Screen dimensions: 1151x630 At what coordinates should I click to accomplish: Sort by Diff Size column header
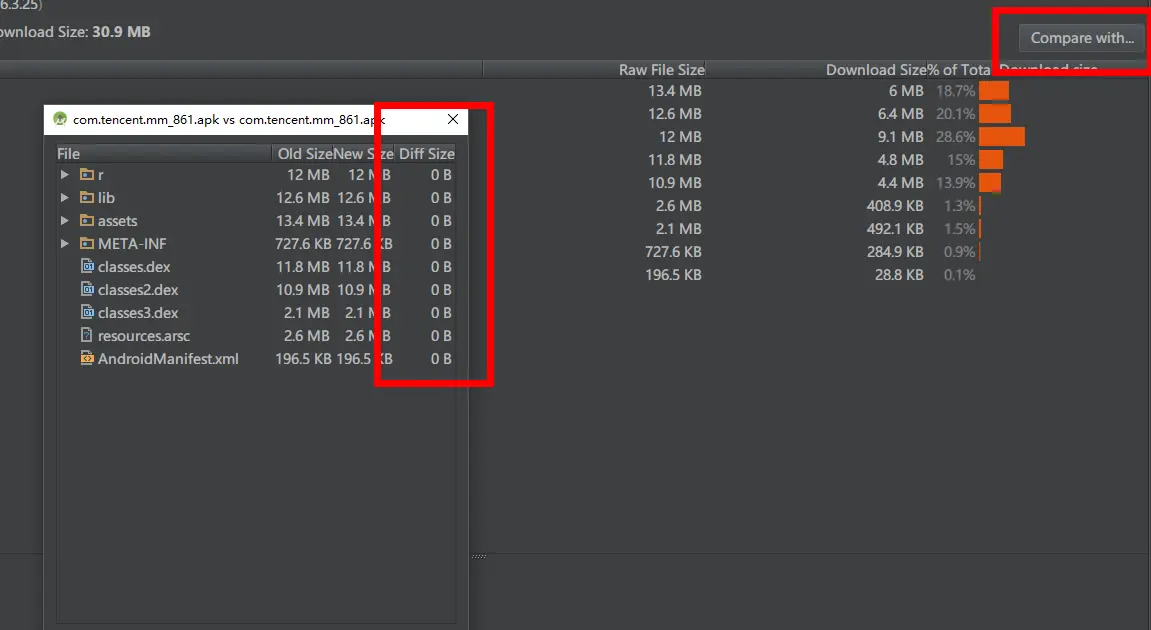tap(426, 153)
